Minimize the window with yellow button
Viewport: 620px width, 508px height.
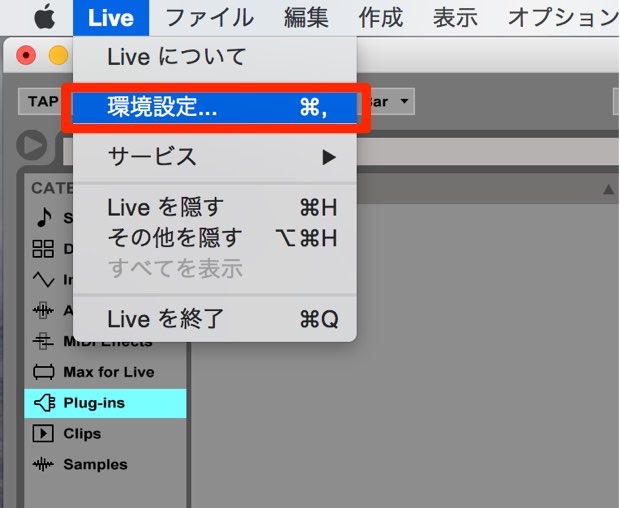click(58, 55)
